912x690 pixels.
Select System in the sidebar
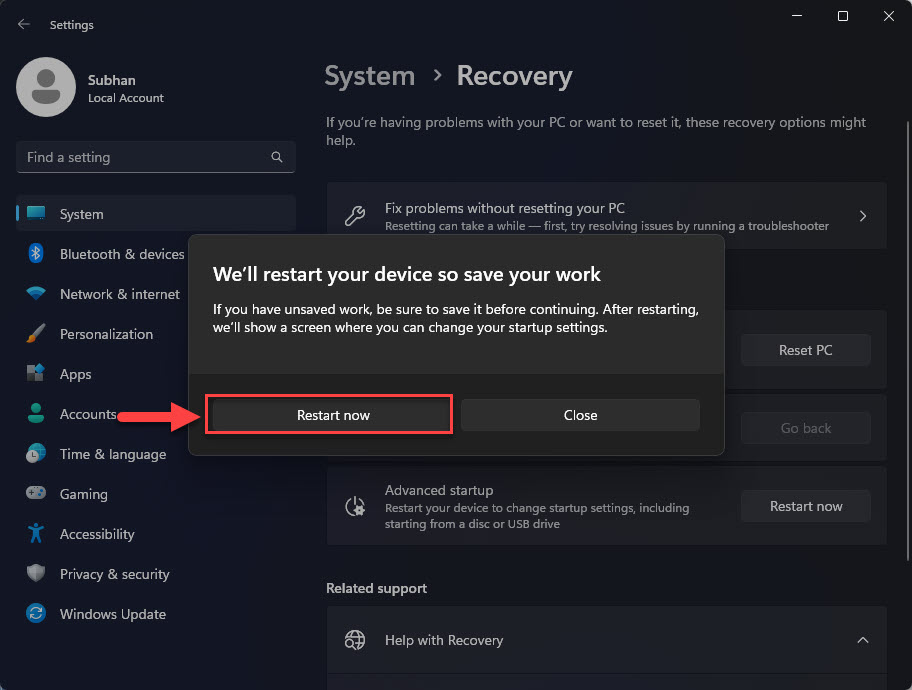tap(81, 214)
